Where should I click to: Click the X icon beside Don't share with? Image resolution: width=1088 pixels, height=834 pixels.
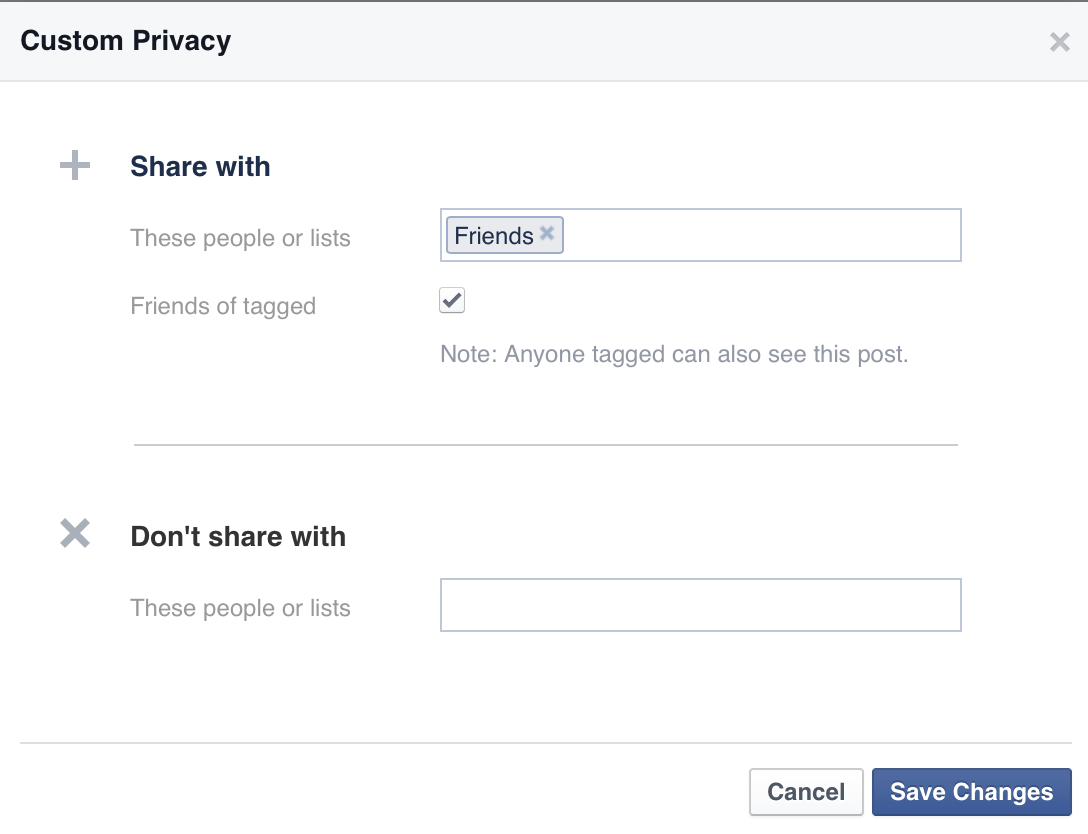75,534
